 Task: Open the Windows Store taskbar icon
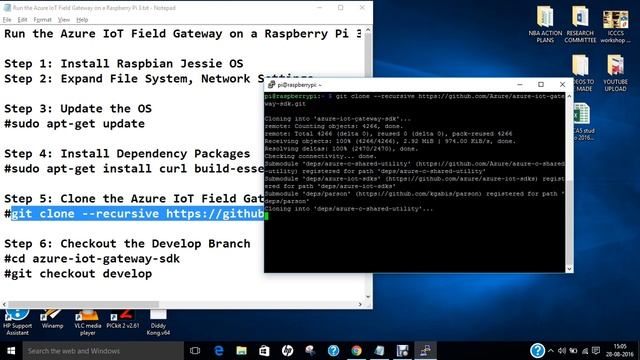click(264, 351)
